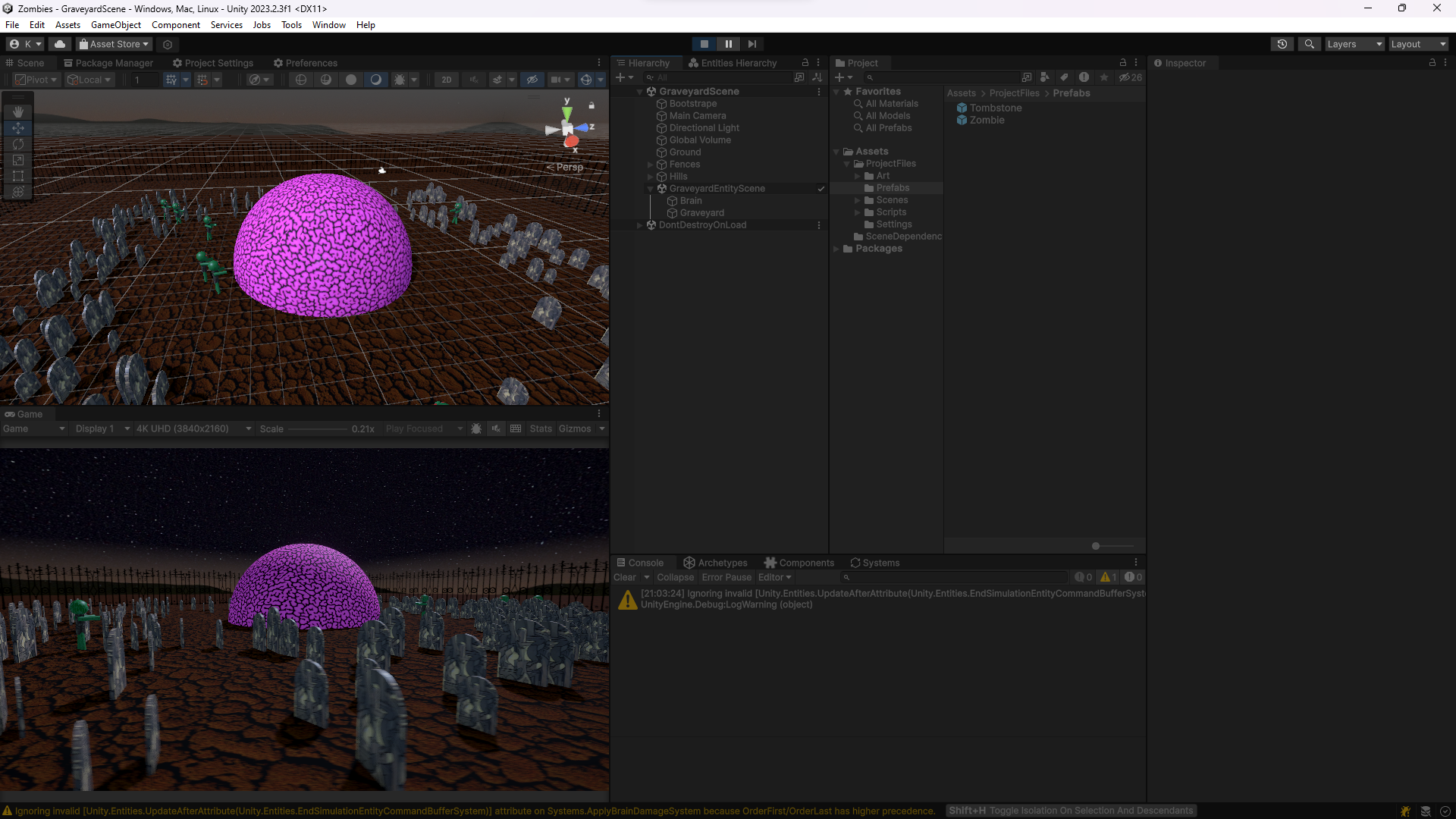The width and height of the screenshot is (1456, 819).
Task: Open Undo History icon
Action: click(x=1282, y=44)
